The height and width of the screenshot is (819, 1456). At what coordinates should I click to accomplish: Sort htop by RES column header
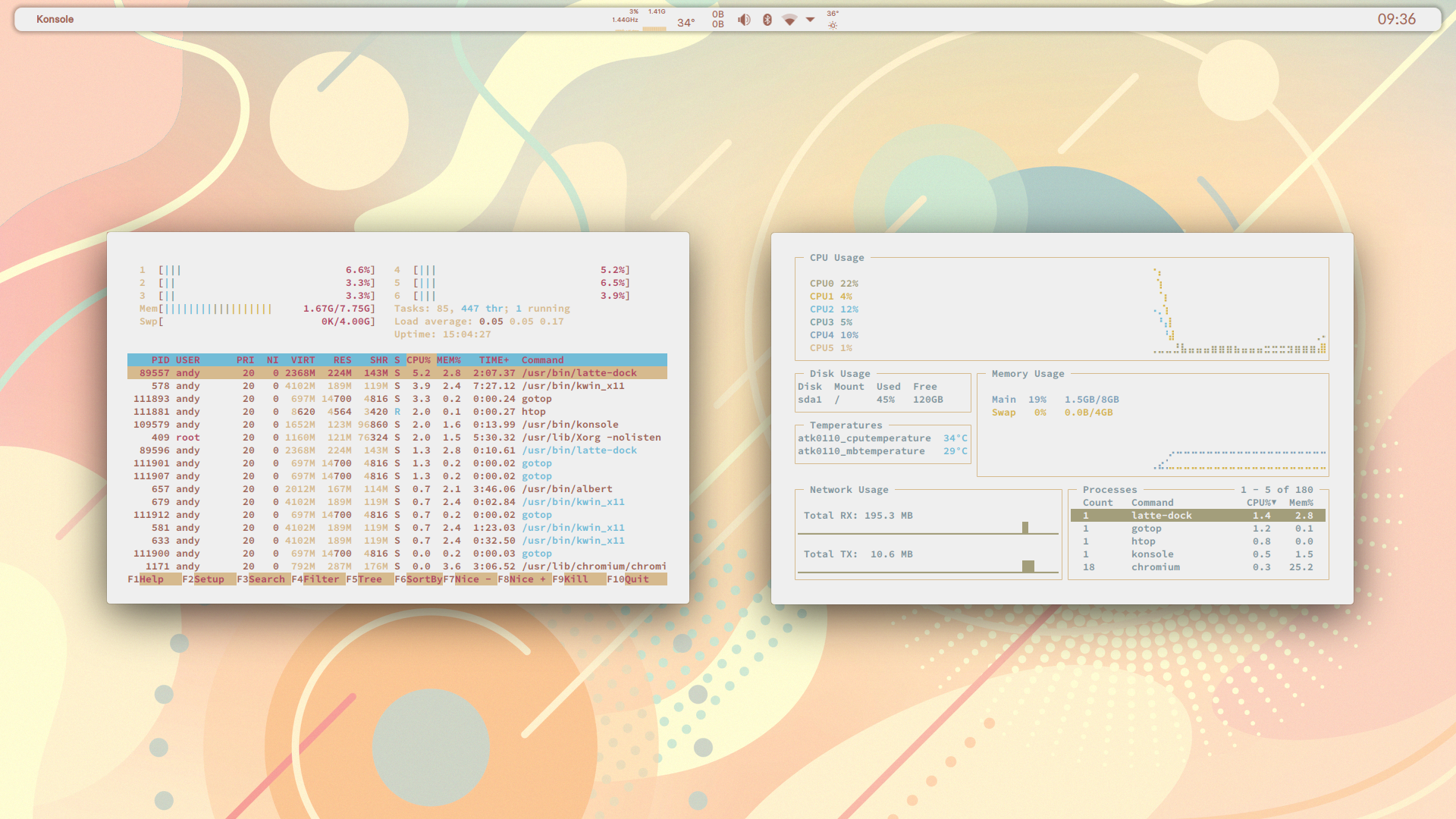pos(343,360)
